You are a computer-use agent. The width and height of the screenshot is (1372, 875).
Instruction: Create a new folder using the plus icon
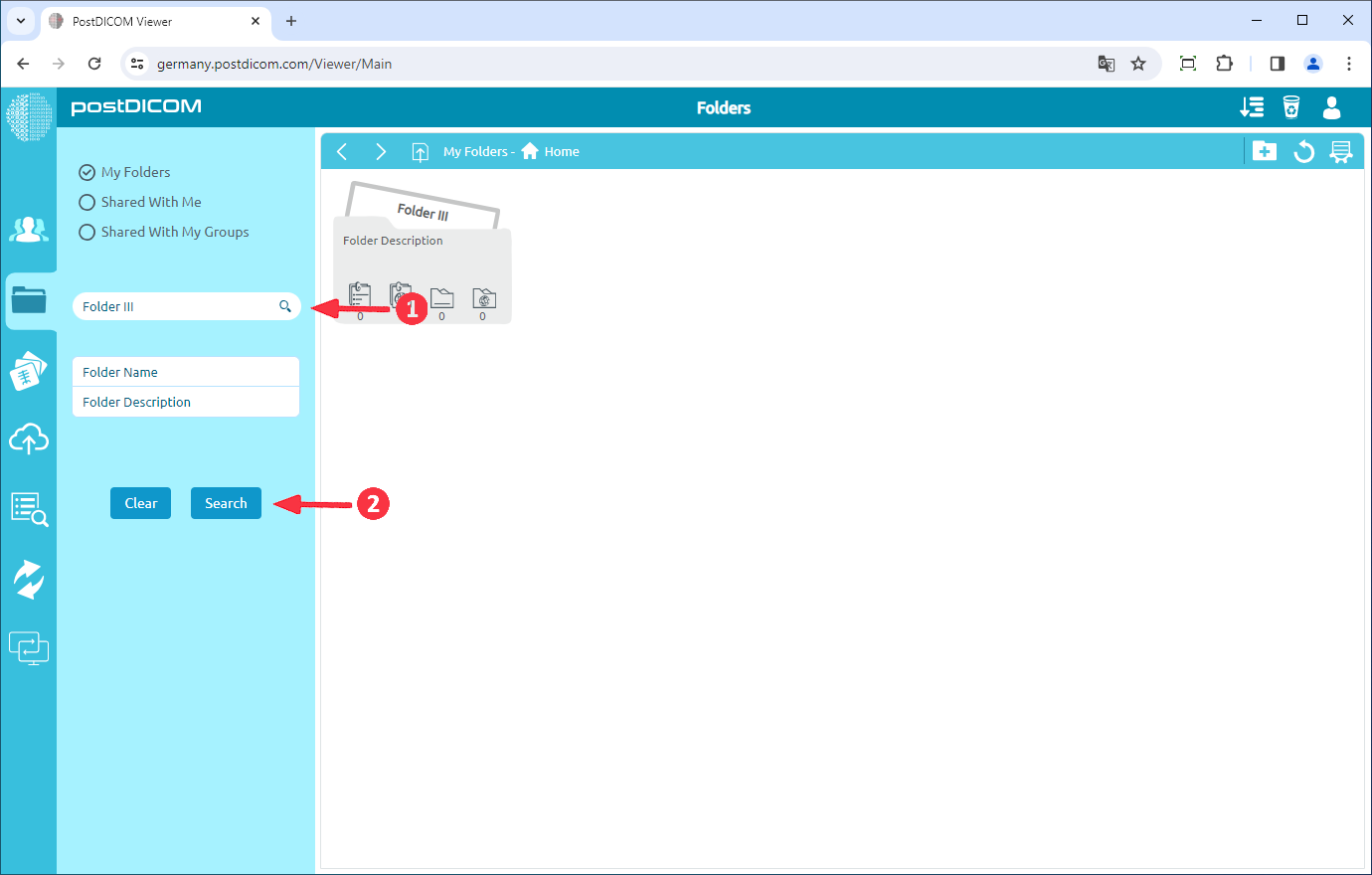tap(1265, 150)
